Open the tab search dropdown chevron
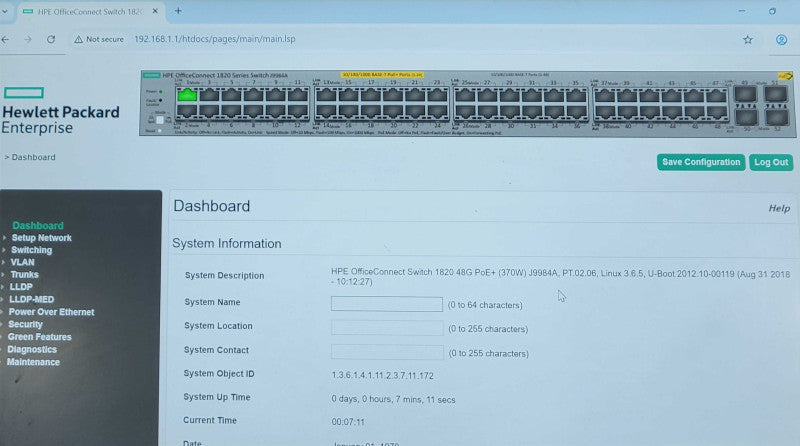This screenshot has width=800, height=446. [x=5, y=11]
